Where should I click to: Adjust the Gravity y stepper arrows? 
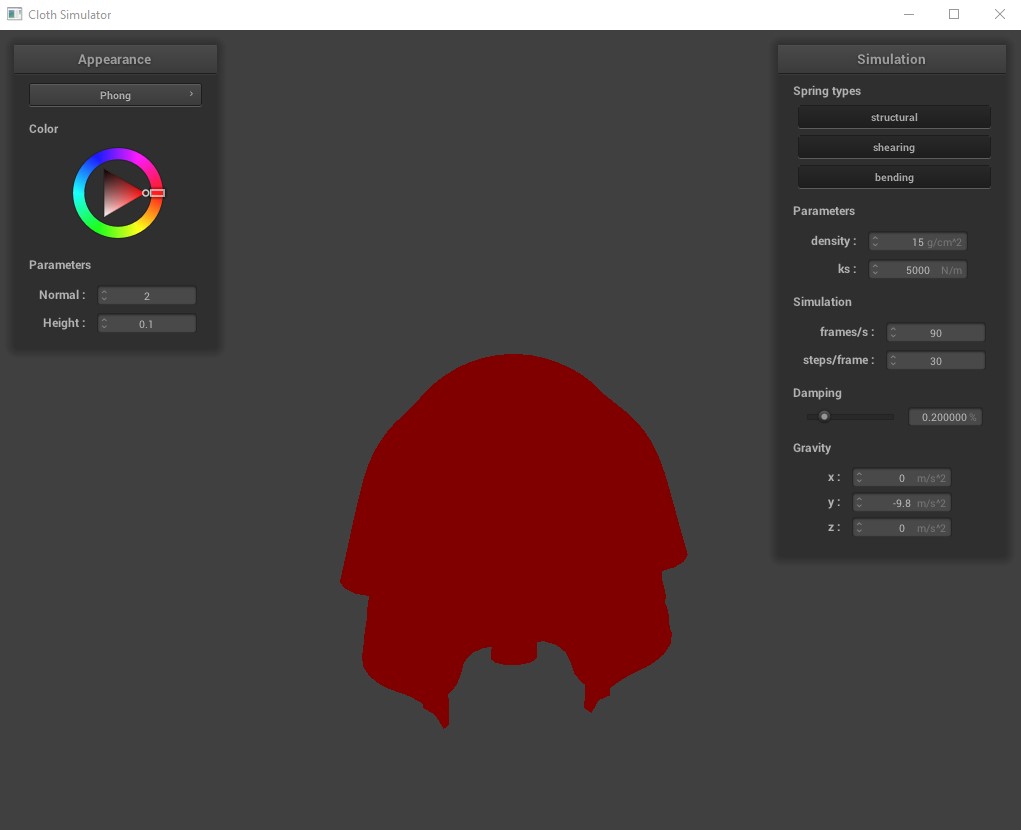[x=860, y=503]
